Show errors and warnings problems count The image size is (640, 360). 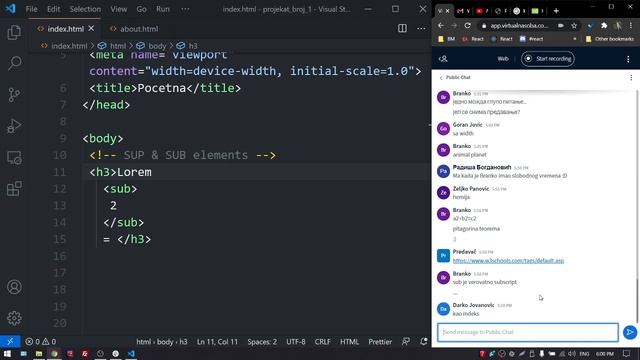click(41, 341)
